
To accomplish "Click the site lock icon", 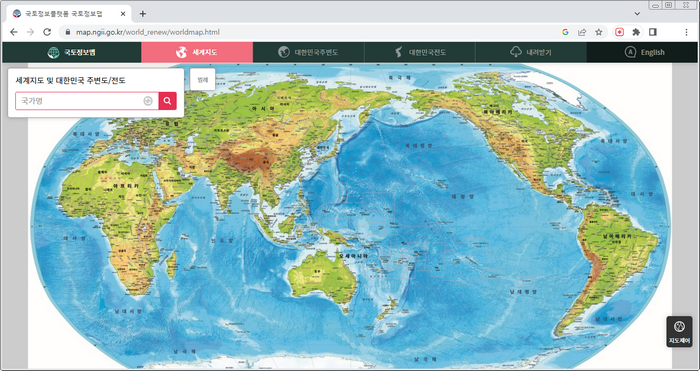I will pos(68,32).
